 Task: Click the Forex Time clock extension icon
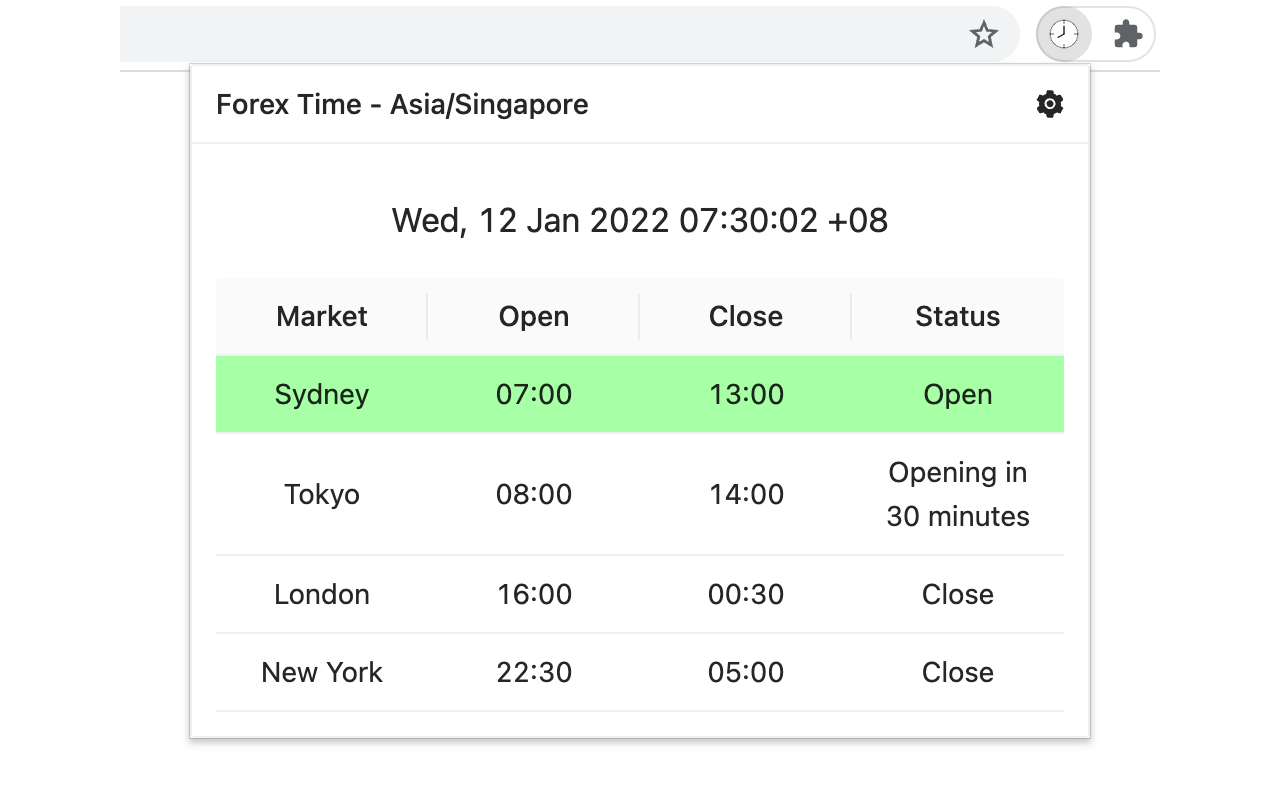pos(1063,35)
